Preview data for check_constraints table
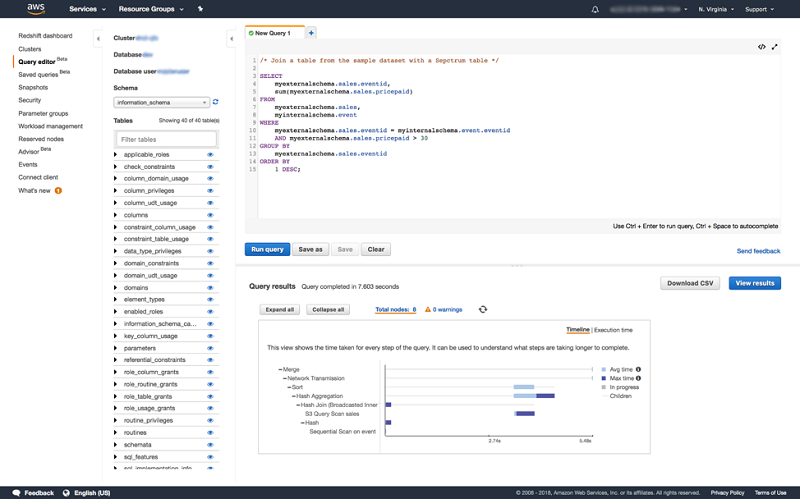 tap(210, 167)
